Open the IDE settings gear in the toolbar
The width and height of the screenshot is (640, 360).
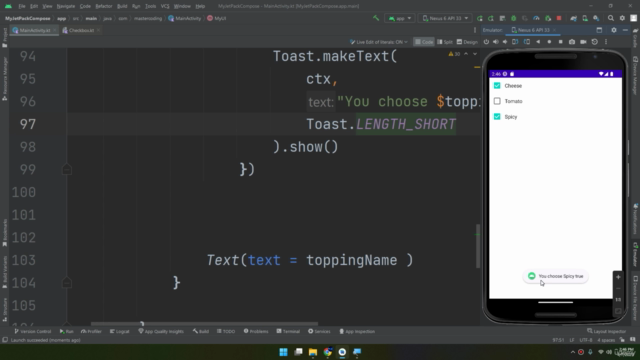coord(622,18)
